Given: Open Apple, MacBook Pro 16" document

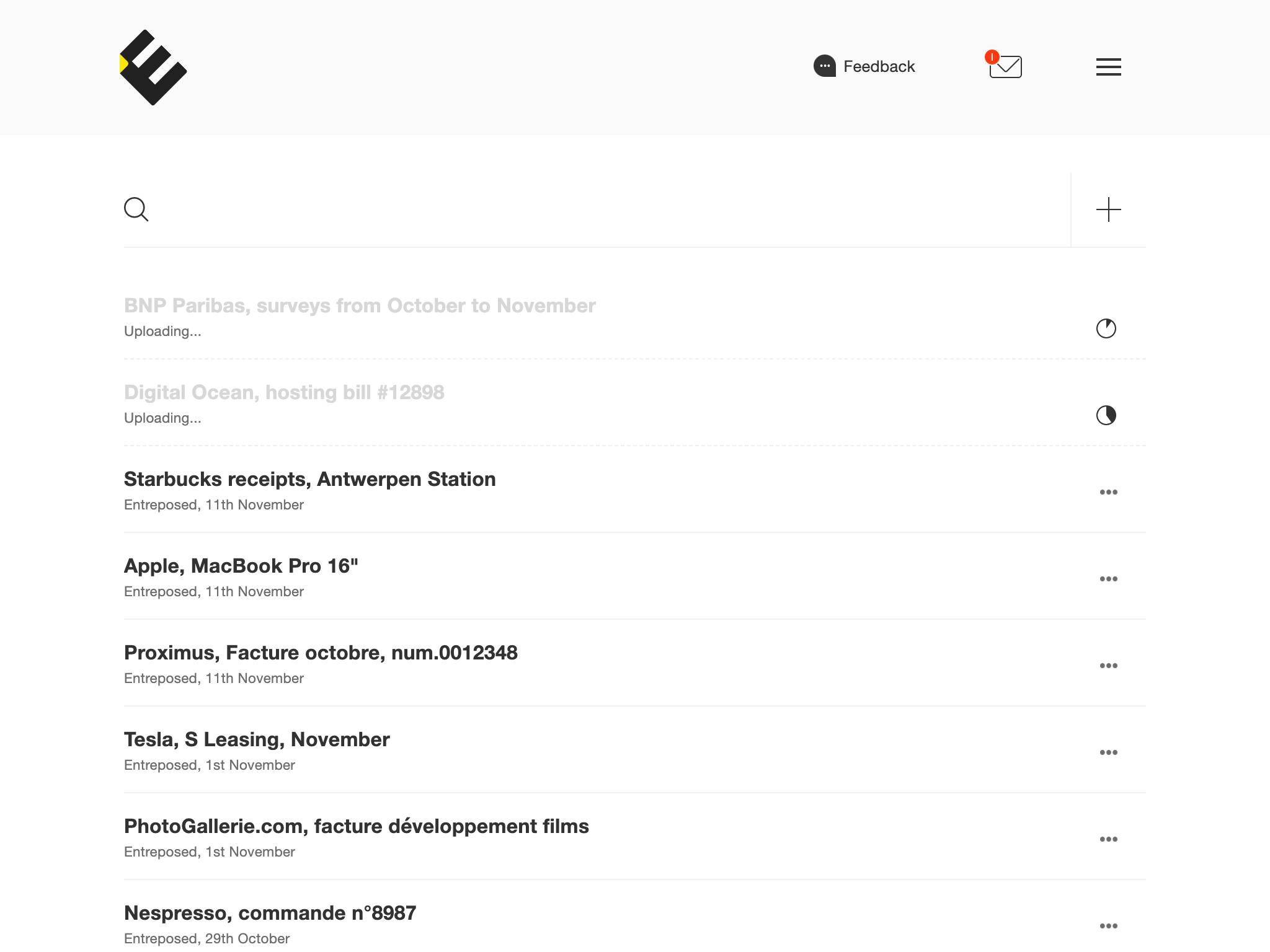Looking at the screenshot, I should (x=241, y=566).
